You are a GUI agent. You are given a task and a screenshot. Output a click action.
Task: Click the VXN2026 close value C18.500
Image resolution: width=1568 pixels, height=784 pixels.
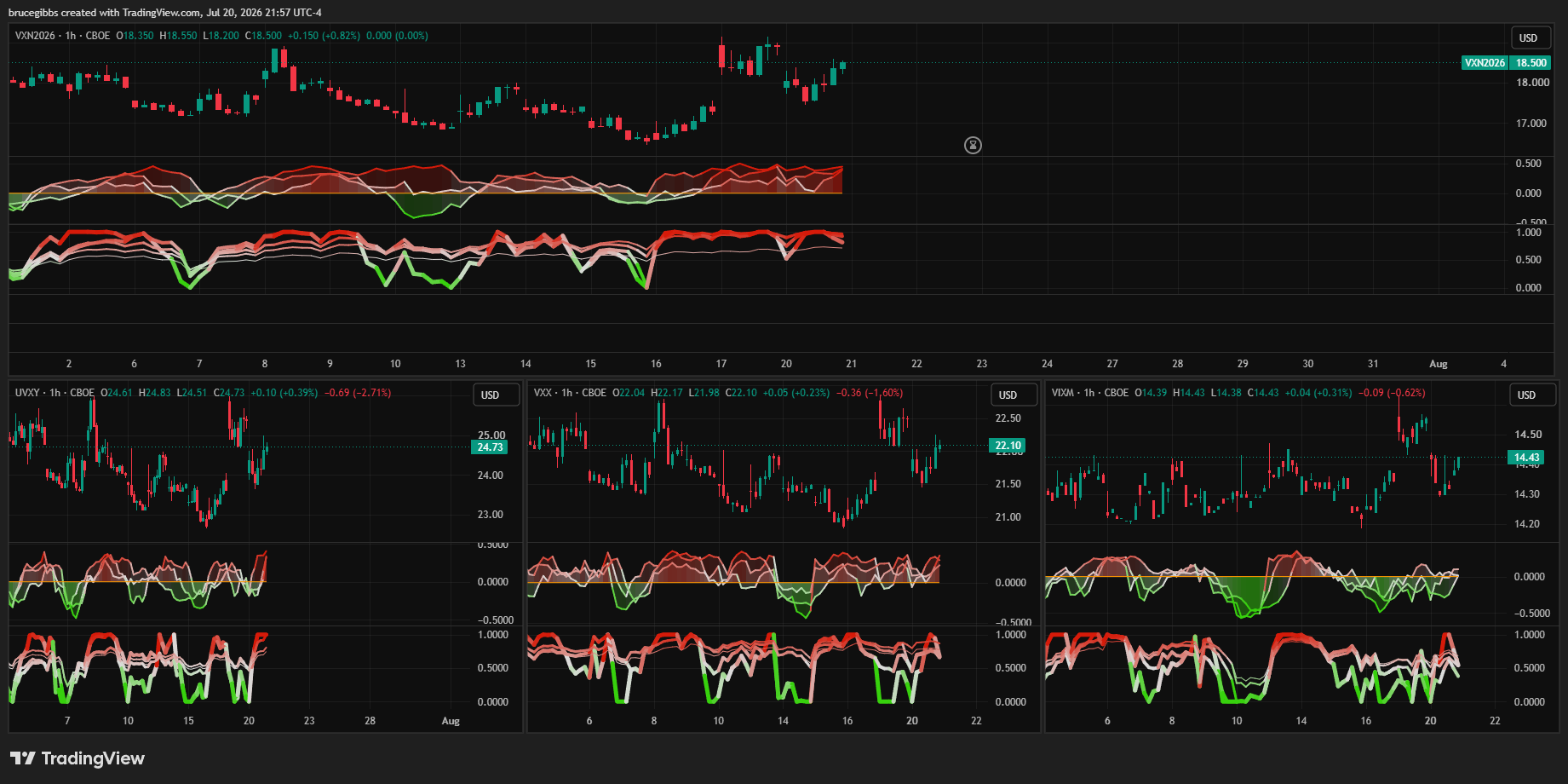point(263,36)
